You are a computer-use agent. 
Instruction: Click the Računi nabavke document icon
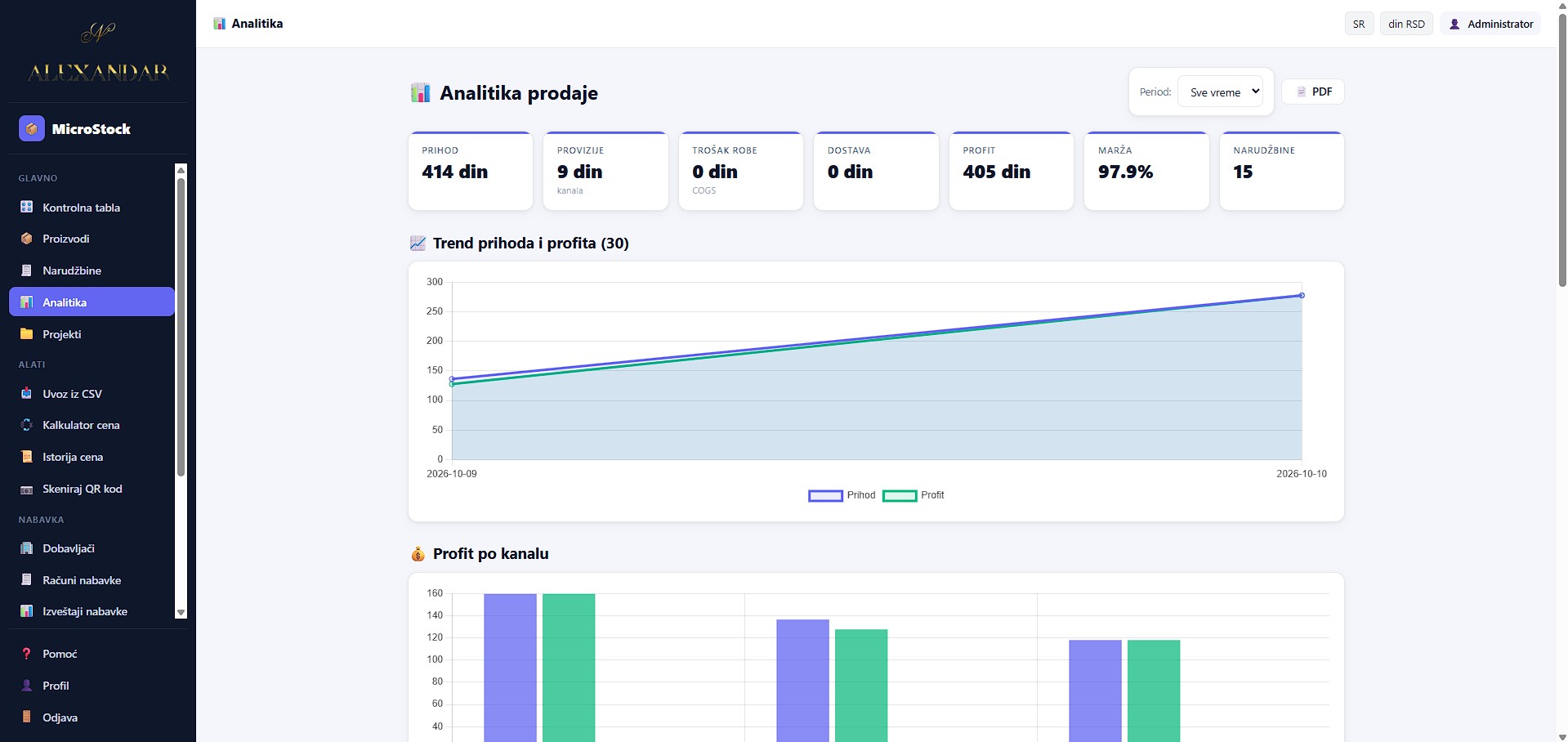point(27,580)
